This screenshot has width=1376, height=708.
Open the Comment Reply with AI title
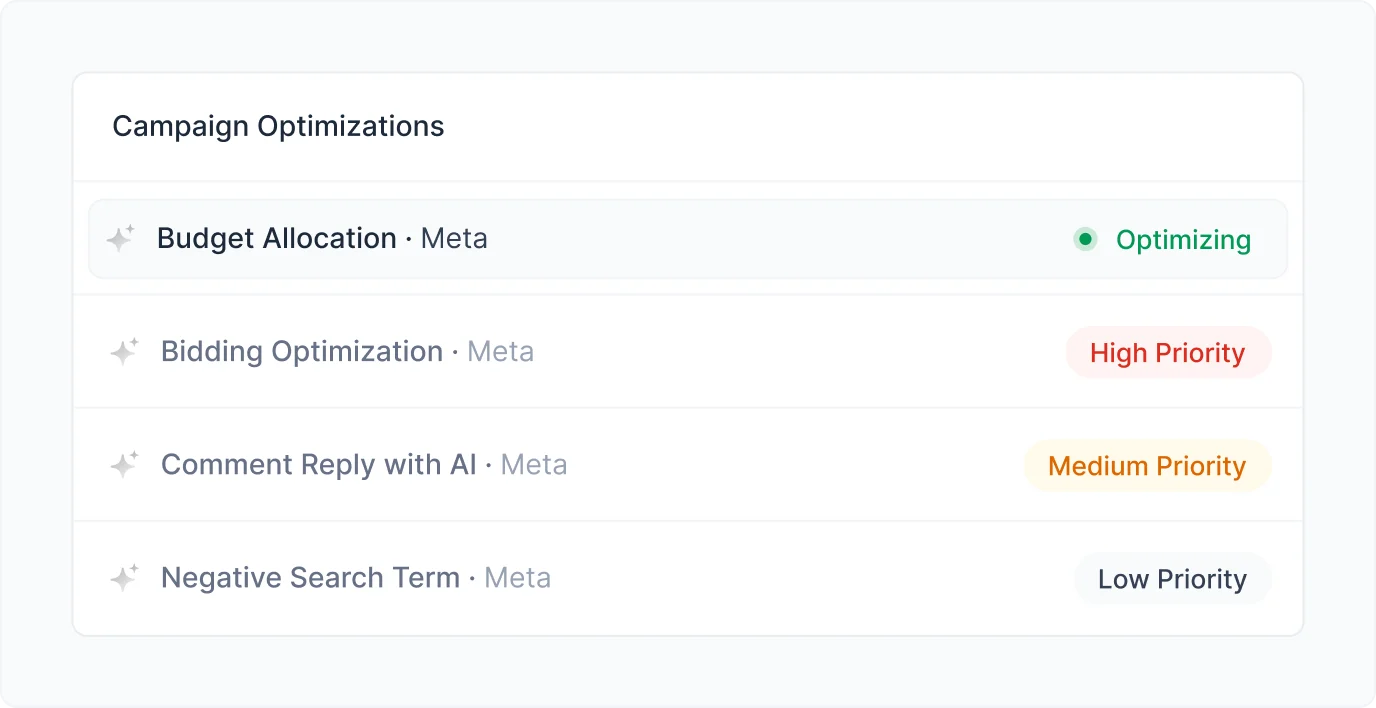tap(319, 465)
